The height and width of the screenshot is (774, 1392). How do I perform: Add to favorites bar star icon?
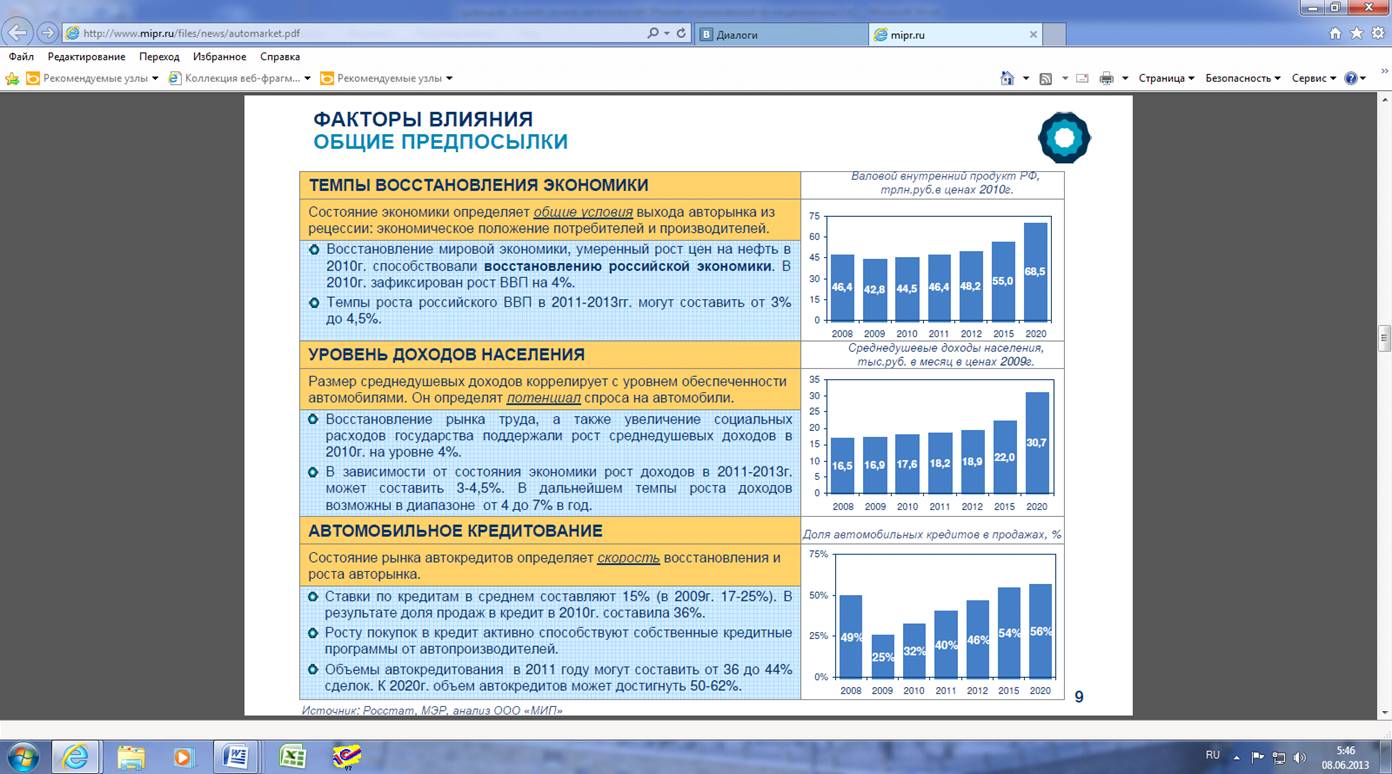pyautogui.click(x=12, y=78)
